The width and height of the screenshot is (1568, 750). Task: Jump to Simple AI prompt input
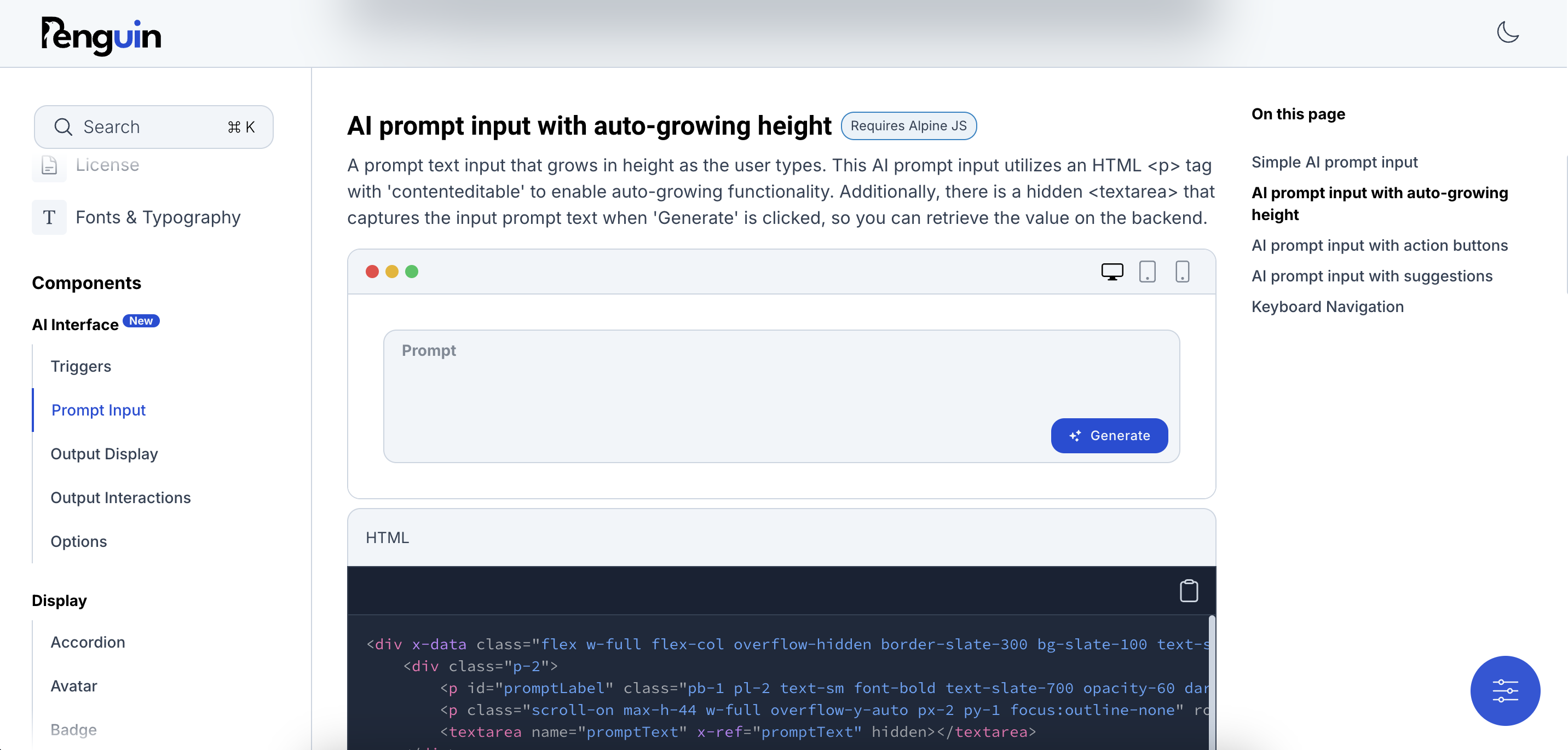point(1334,162)
